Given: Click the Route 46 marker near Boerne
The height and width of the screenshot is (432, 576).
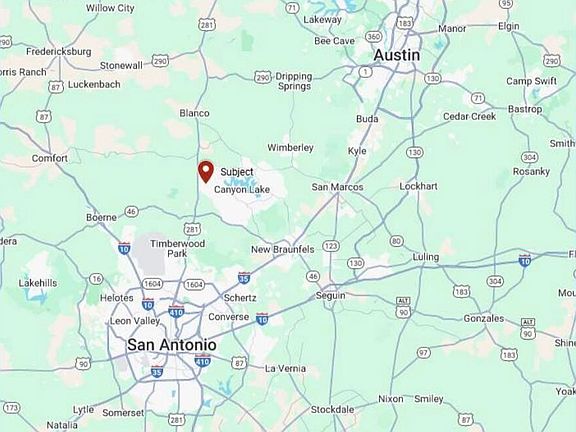Looking at the screenshot, I should point(132,212).
